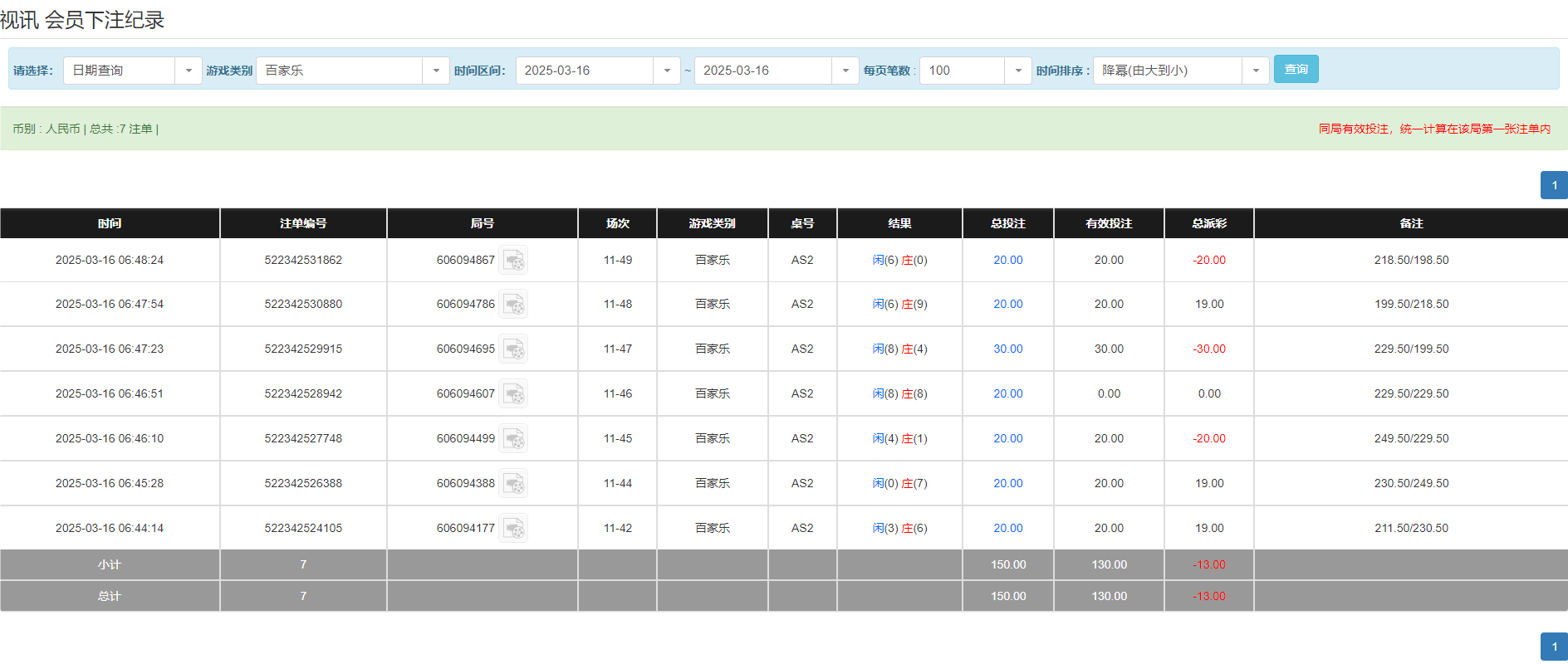Click replay icon beside round 606094607

(513, 394)
